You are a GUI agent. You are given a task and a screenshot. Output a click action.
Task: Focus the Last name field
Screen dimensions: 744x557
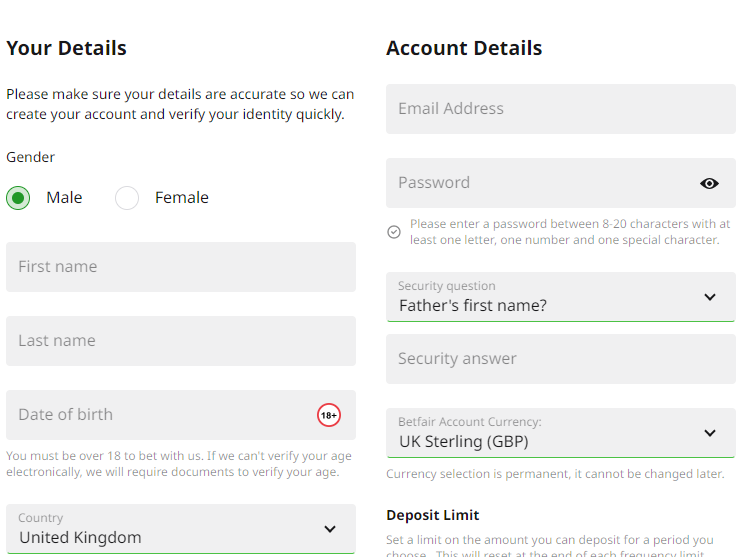[180, 341]
